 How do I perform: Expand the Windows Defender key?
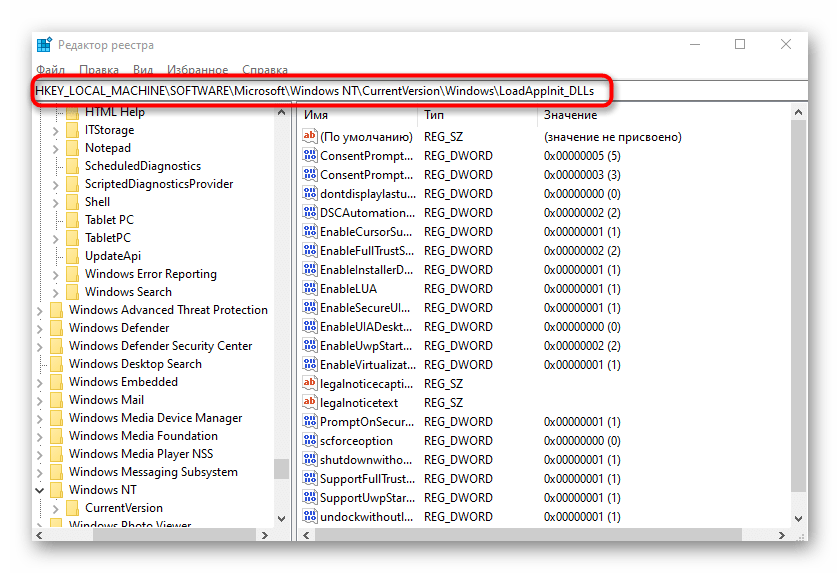[40, 329]
